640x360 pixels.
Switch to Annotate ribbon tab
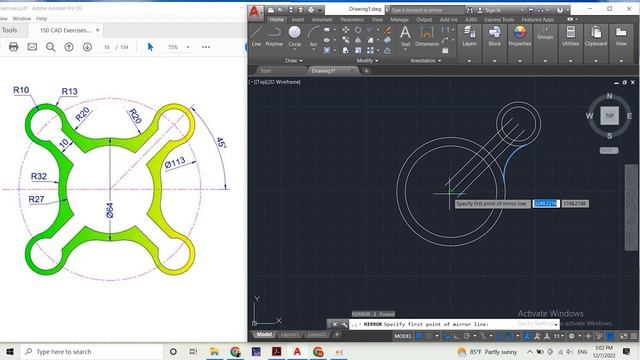[x=322, y=19]
